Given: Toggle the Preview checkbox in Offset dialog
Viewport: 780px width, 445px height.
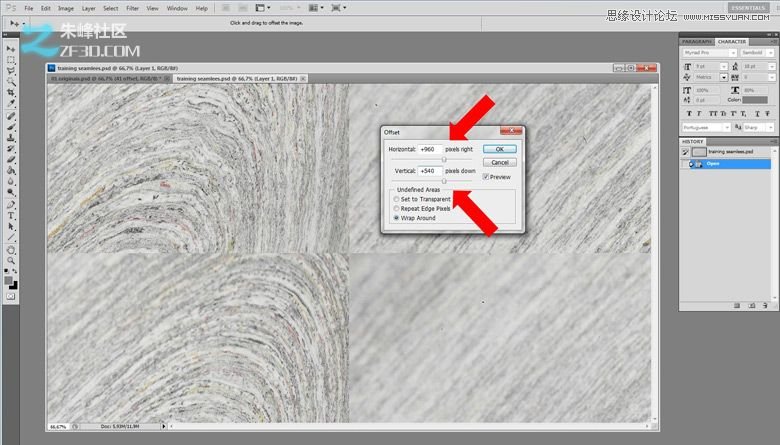Looking at the screenshot, I should [486, 177].
